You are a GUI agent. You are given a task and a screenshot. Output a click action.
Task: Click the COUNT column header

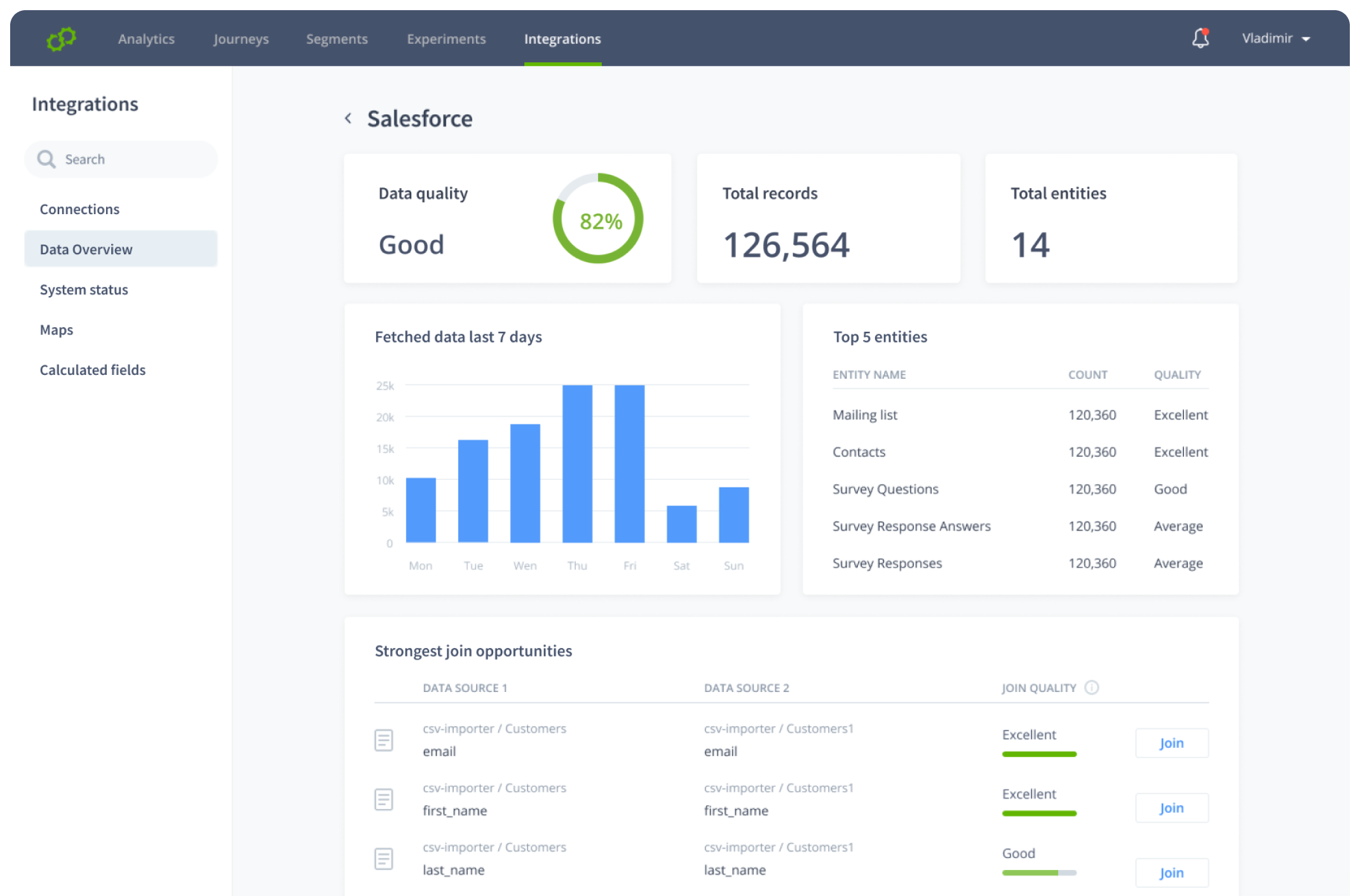pyautogui.click(x=1087, y=375)
